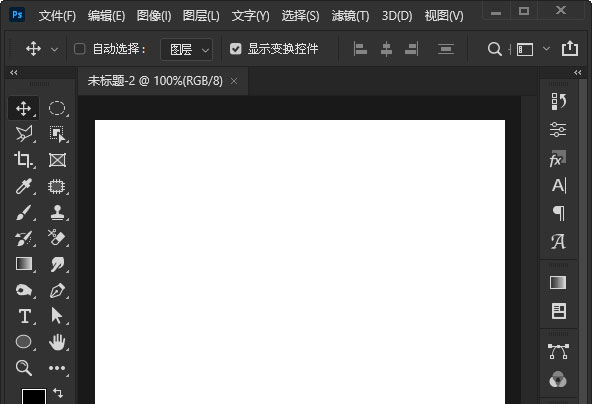The image size is (592, 404).
Task: Open the 滤镜(T) menu
Action: coord(350,16)
